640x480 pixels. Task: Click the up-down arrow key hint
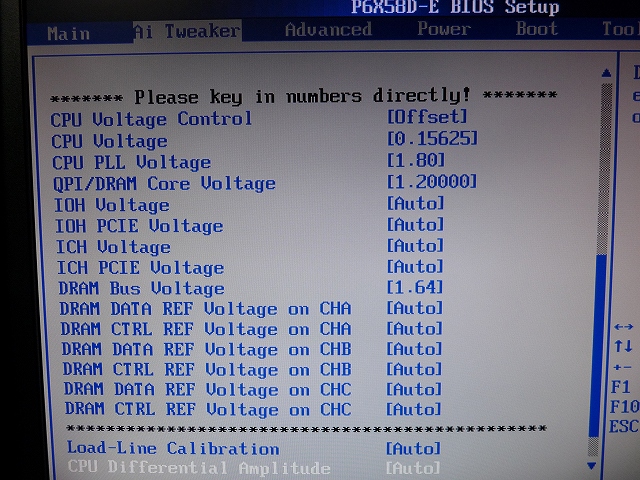(624, 347)
